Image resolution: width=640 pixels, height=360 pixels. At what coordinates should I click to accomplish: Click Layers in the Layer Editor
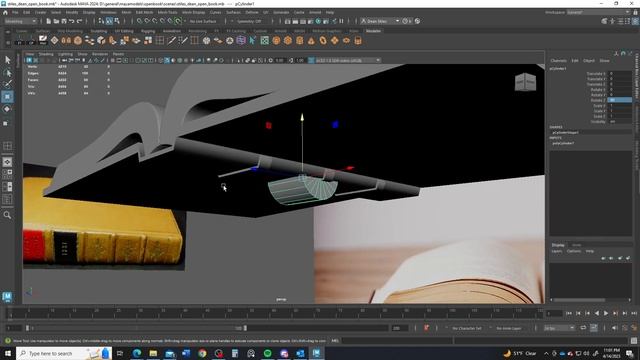tap(557, 251)
